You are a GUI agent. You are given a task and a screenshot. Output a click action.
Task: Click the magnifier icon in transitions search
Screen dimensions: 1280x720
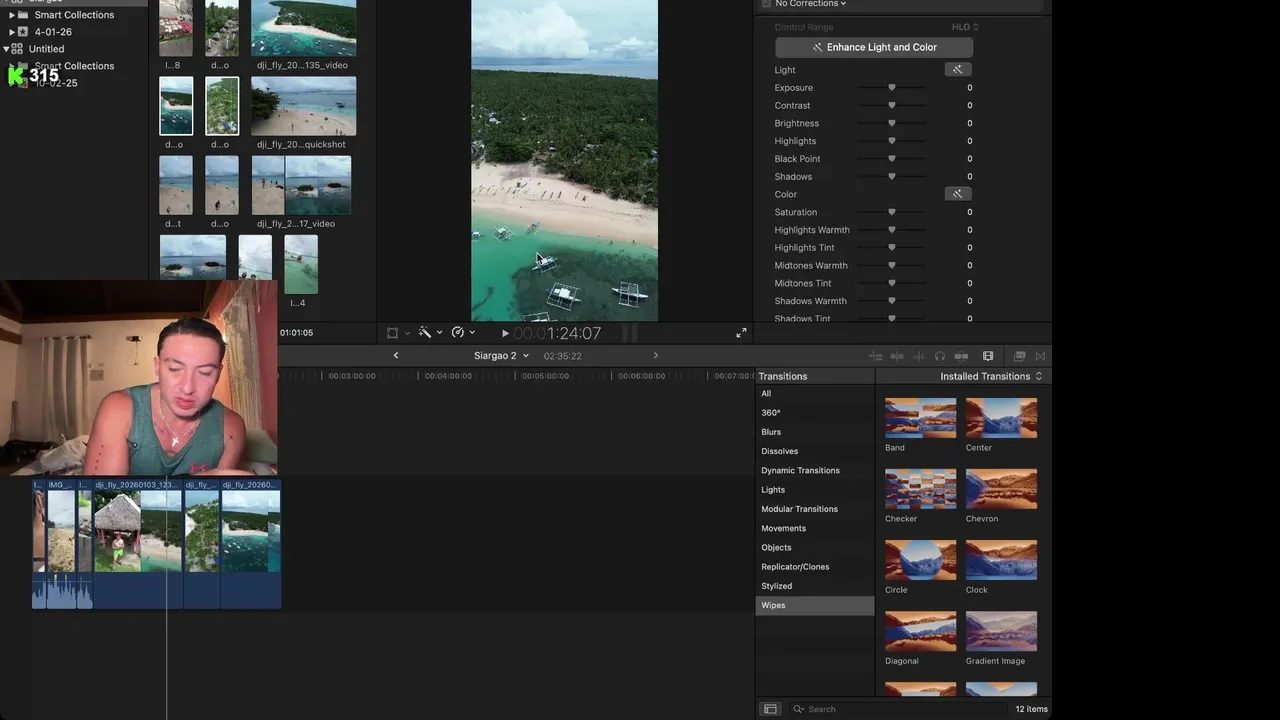[x=798, y=709]
